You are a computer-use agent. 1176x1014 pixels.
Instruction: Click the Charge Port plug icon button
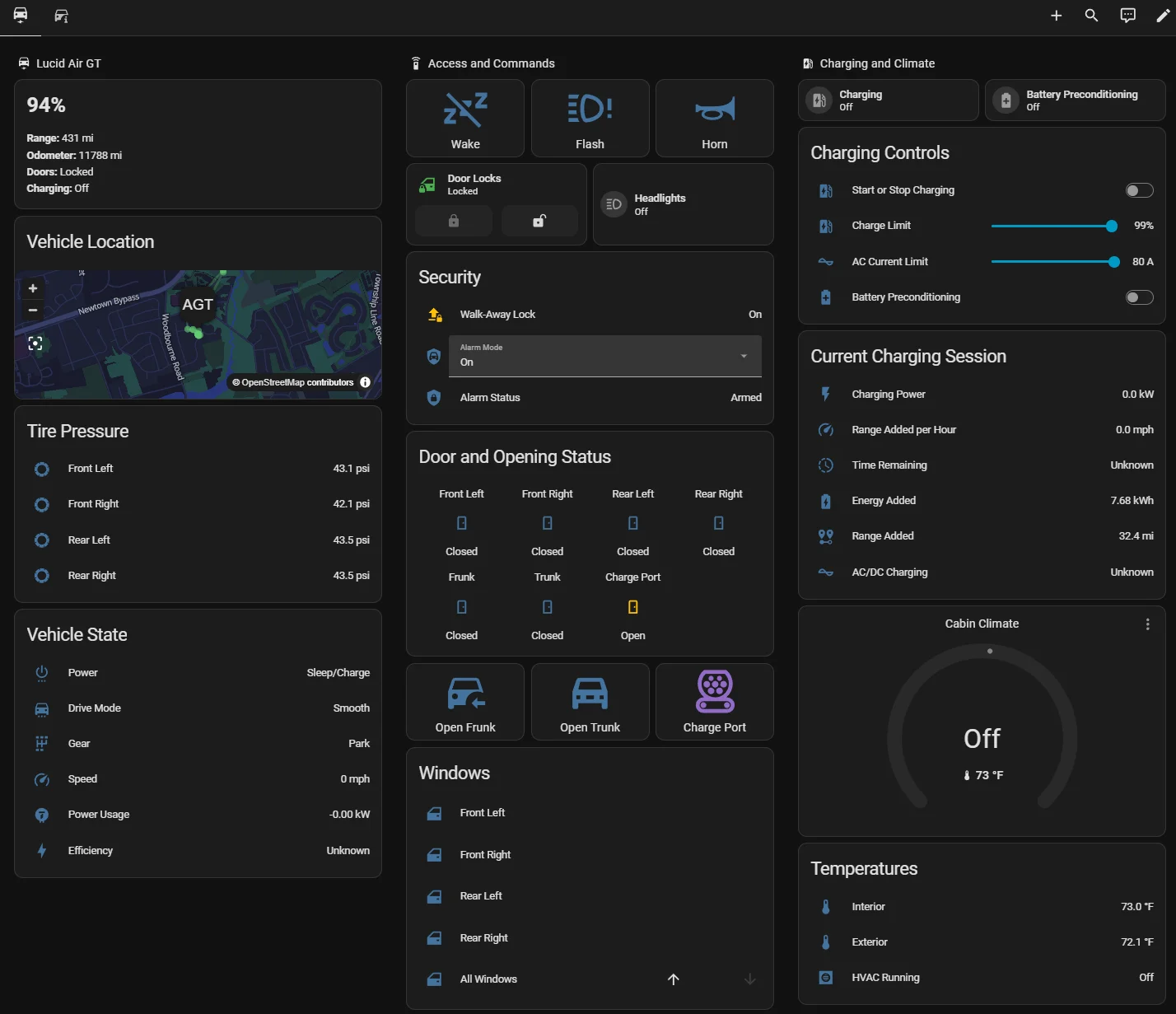click(x=714, y=703)
